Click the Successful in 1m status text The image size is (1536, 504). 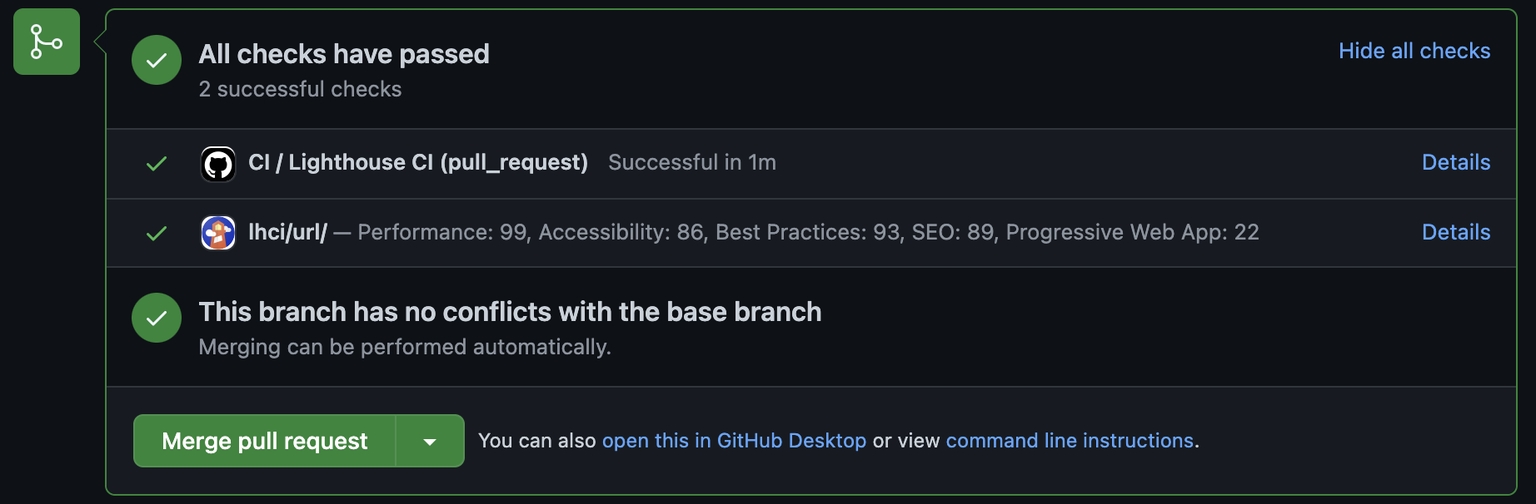pos(692,162)
